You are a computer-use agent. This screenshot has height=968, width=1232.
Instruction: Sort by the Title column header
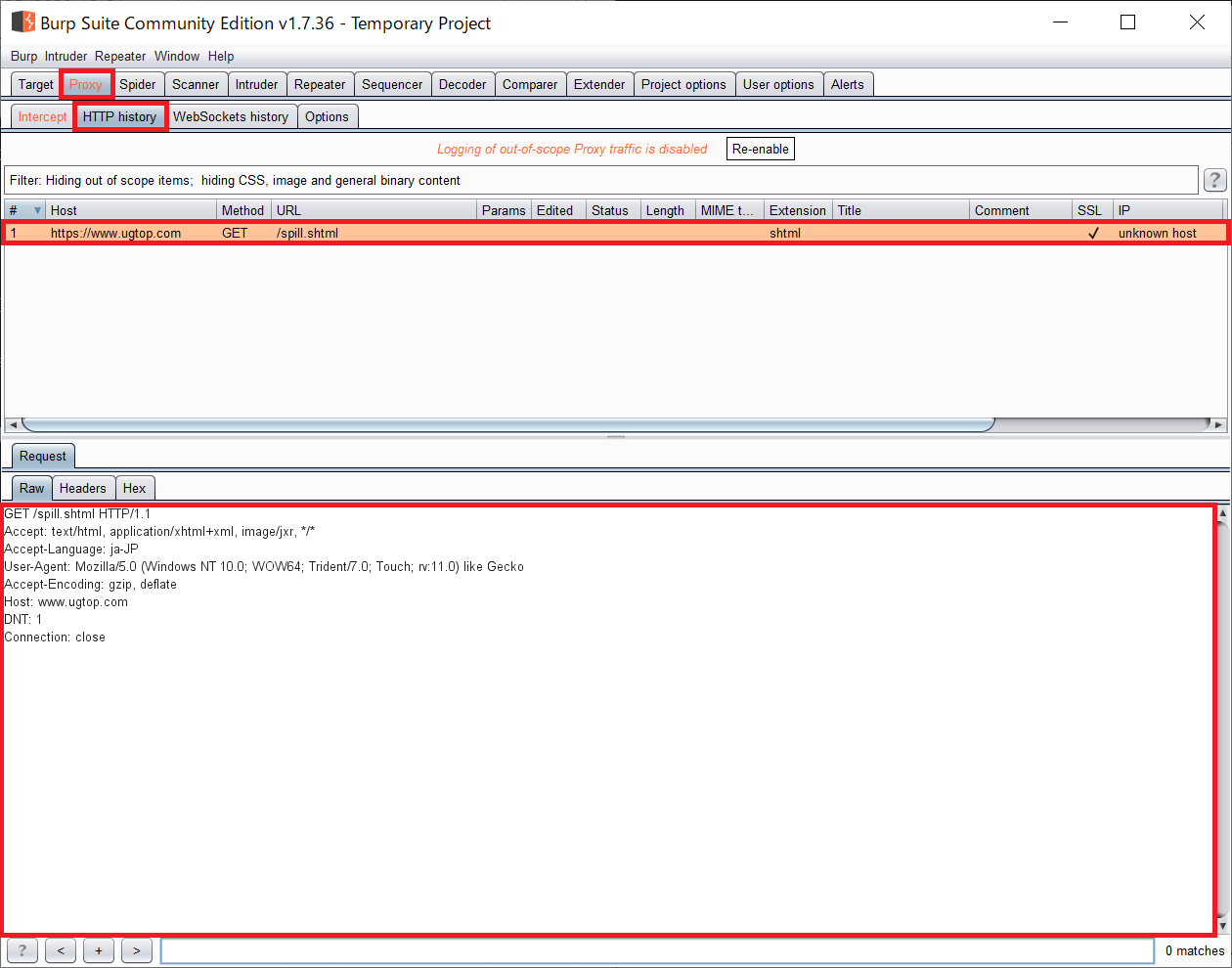click(901, 210)
